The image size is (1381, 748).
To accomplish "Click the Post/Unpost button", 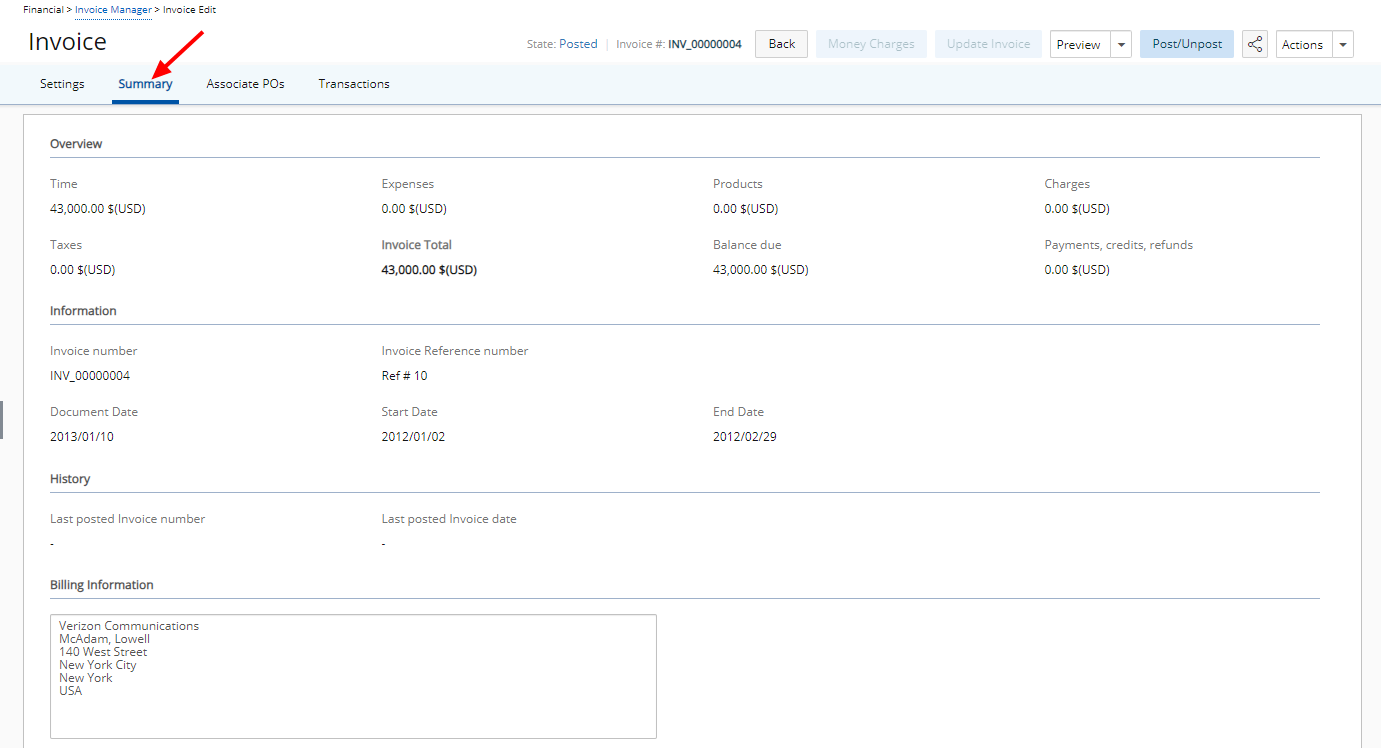I will pyautogui.click(x=1187, y=44).
